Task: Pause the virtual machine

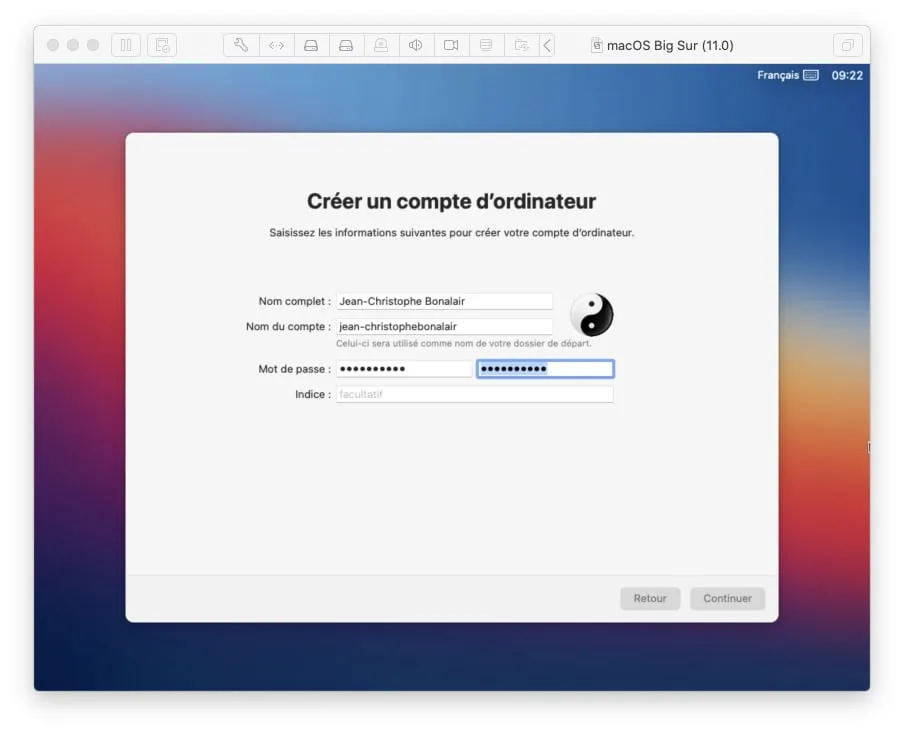Action: pos(125,44)
